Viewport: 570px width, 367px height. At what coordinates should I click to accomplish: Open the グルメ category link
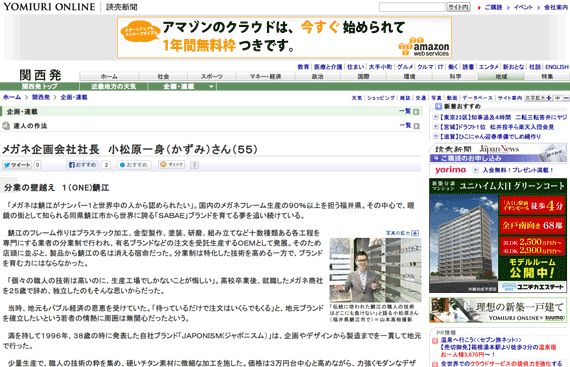(405, 67)
